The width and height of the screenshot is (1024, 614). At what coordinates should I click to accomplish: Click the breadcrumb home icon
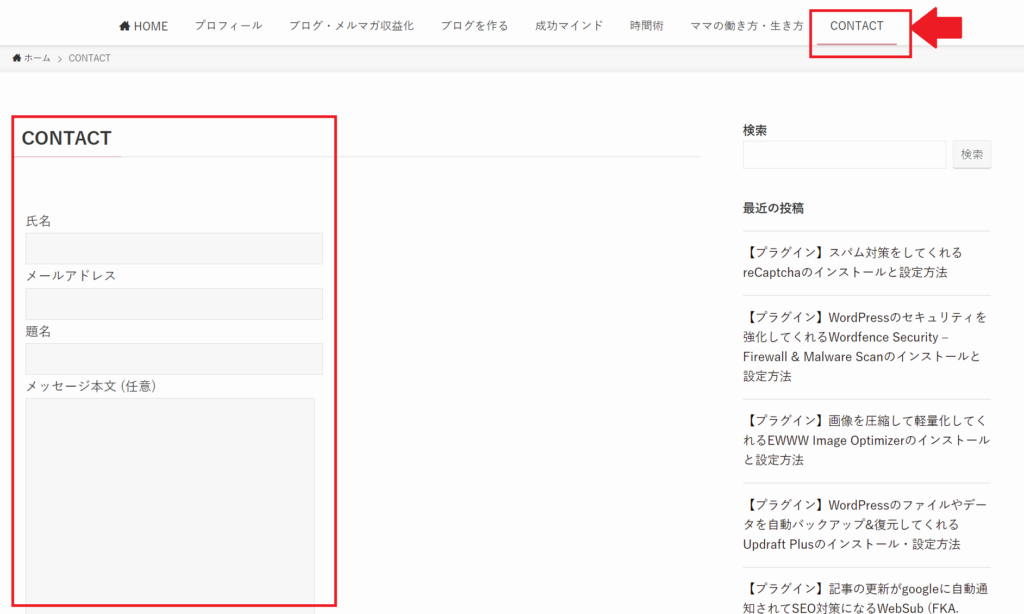[16, 58]
